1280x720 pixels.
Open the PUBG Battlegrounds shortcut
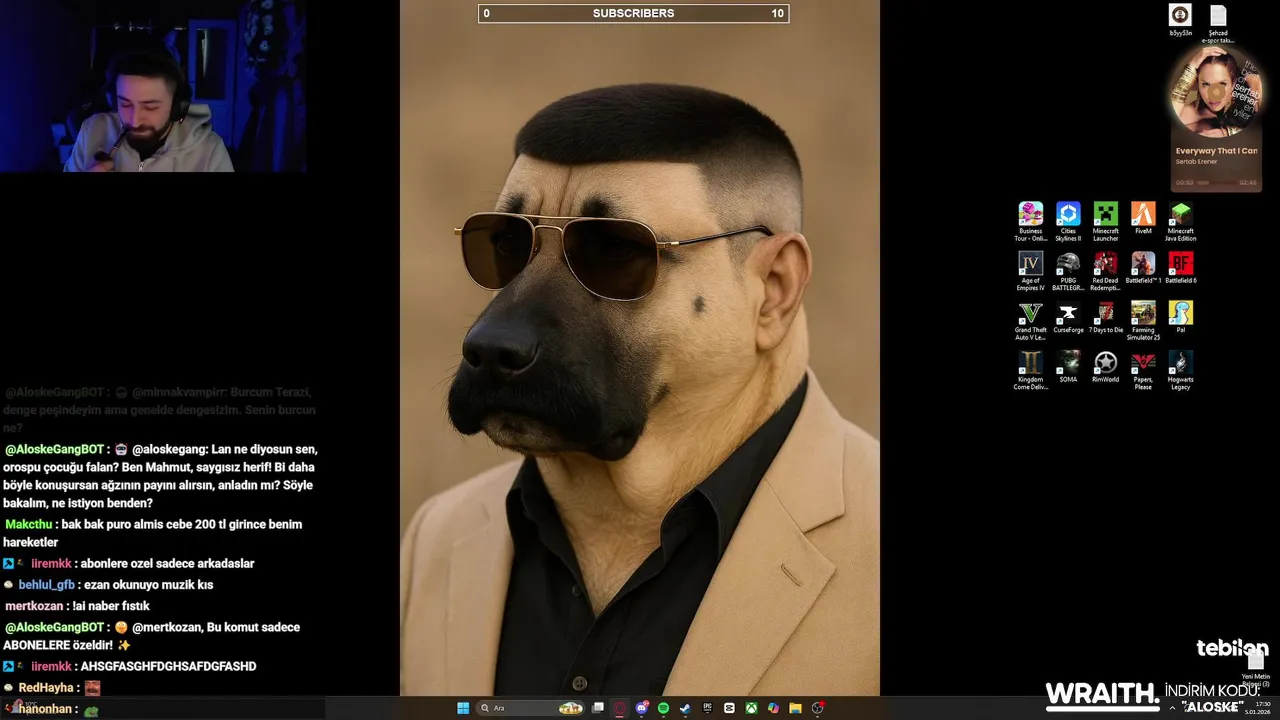[x=1068, y=271]
